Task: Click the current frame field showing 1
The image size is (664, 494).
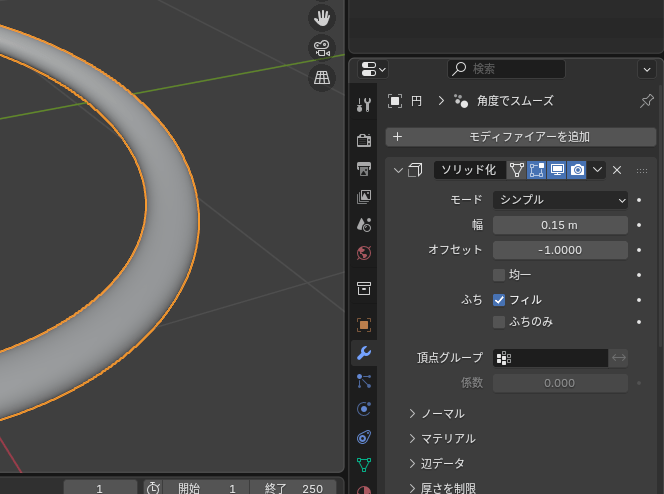Action: [x=100, y=488]
